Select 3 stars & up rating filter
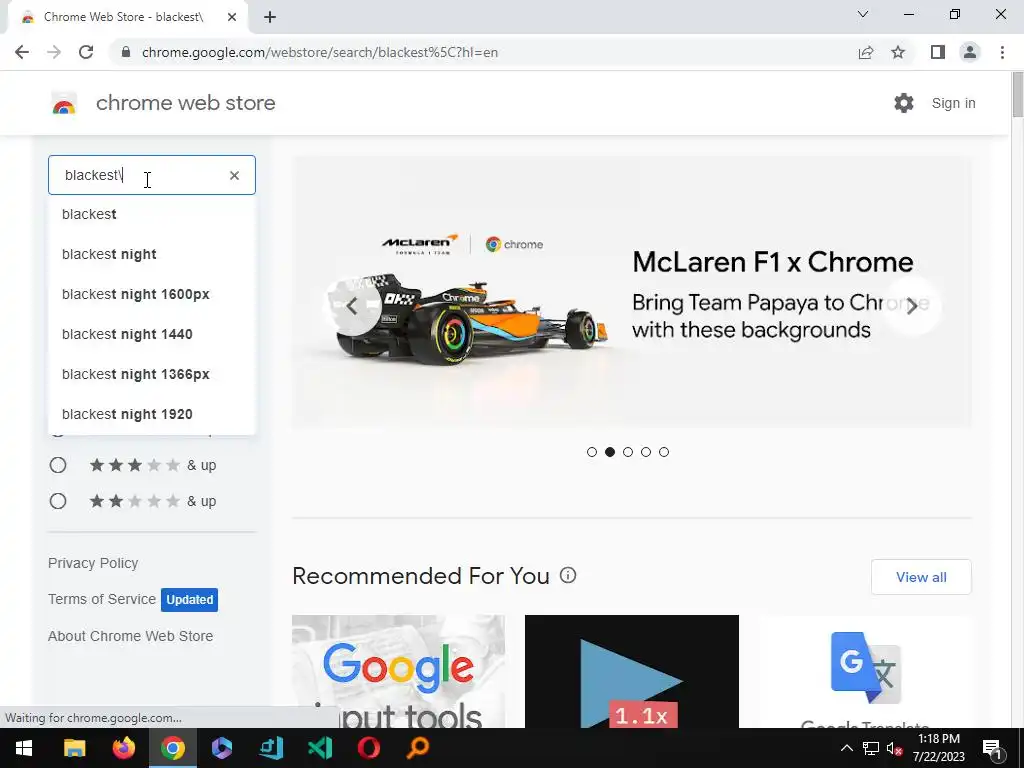Screen dimensions: 1024x768 58,465
